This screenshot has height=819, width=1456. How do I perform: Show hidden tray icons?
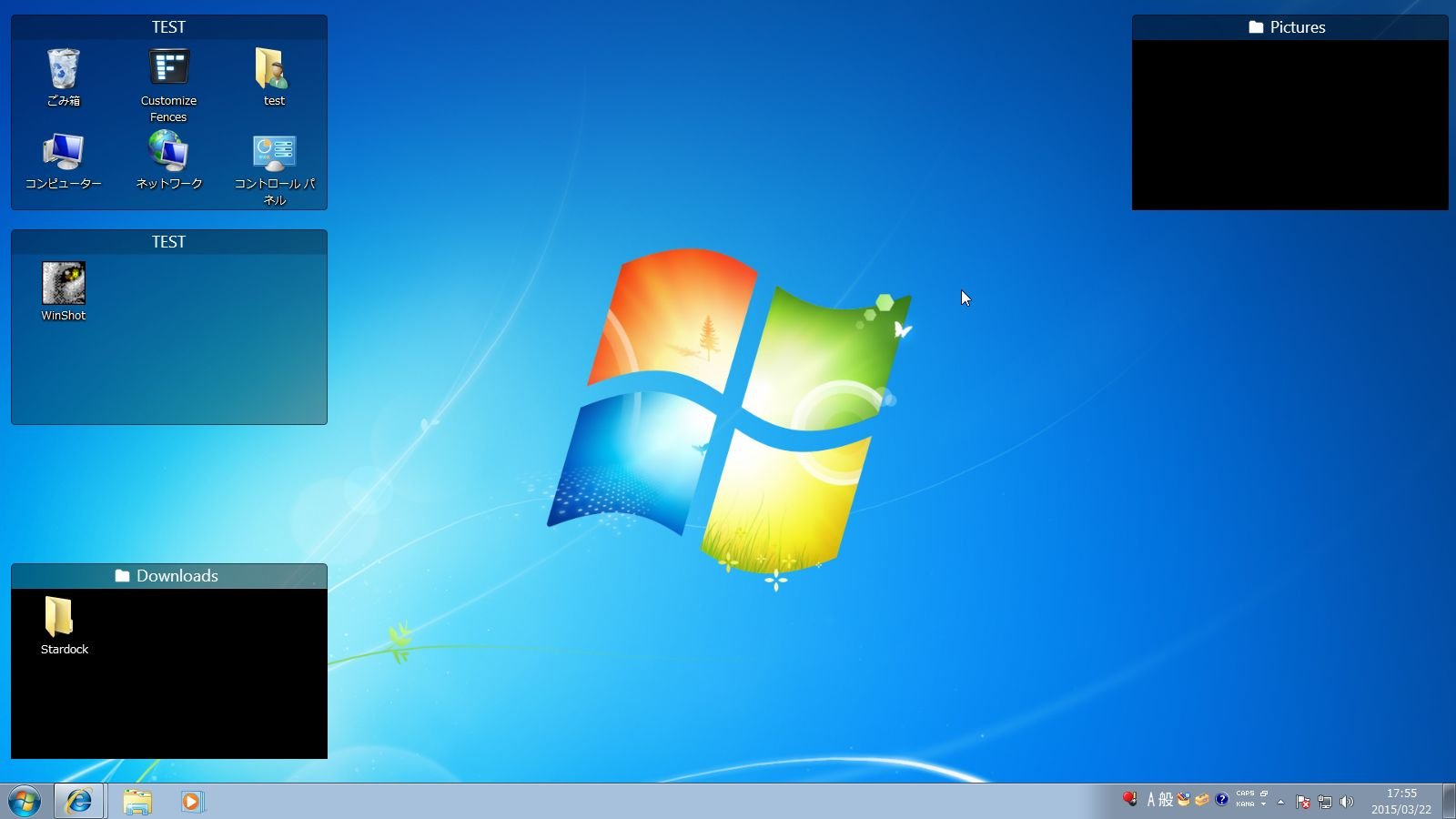(1281, 802)
